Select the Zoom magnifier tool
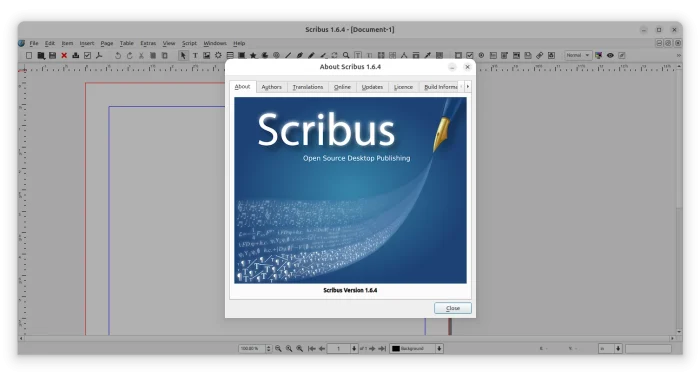Image resolution: width=700 pixels, height=377 pixels. point(346,55)
